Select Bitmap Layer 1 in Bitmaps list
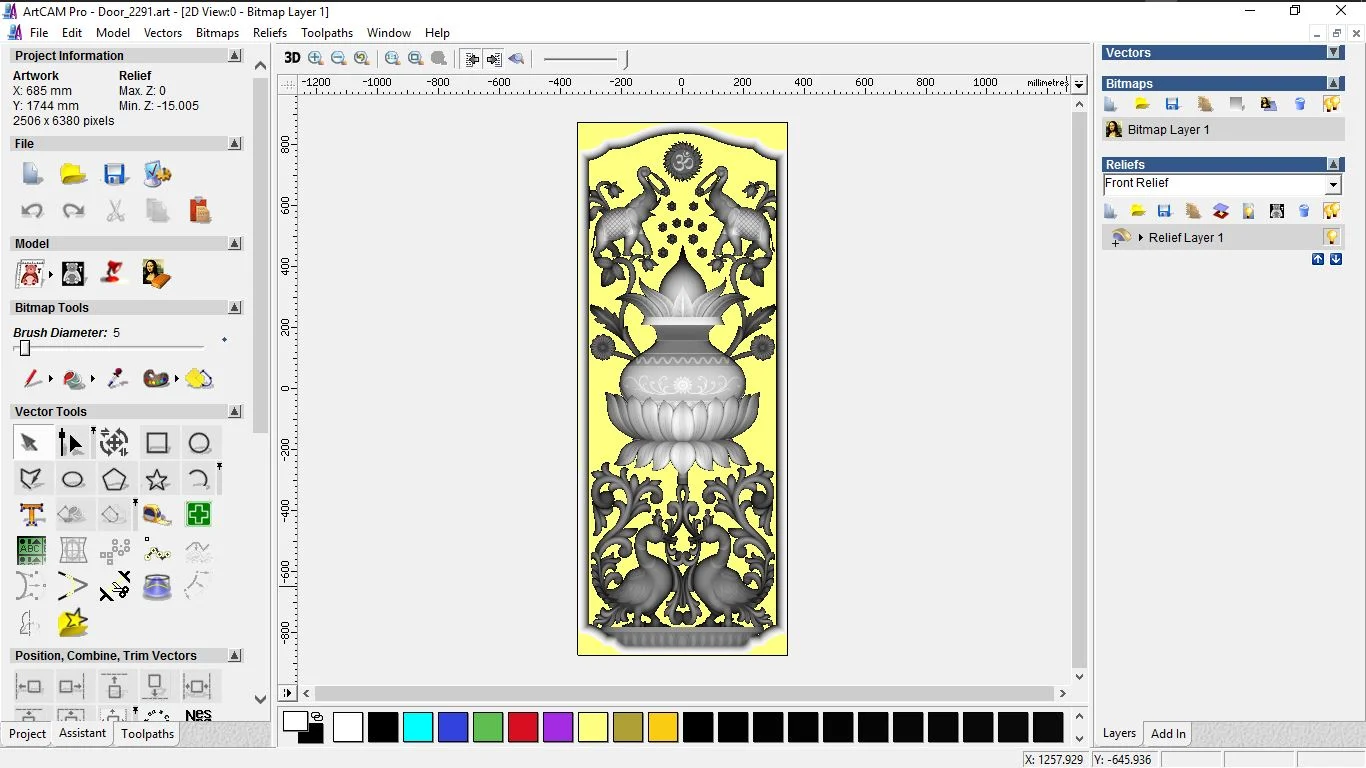Image resolution: width=1366 pixels, height=768 pixels. 1168,130
